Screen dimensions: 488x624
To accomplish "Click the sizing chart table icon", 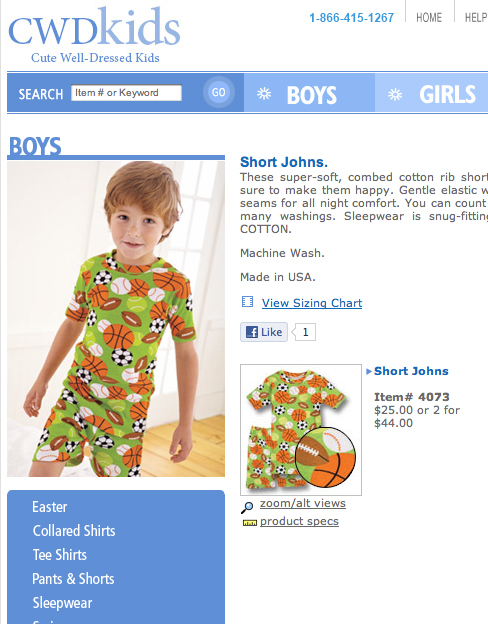I will [x=247, y=302].
